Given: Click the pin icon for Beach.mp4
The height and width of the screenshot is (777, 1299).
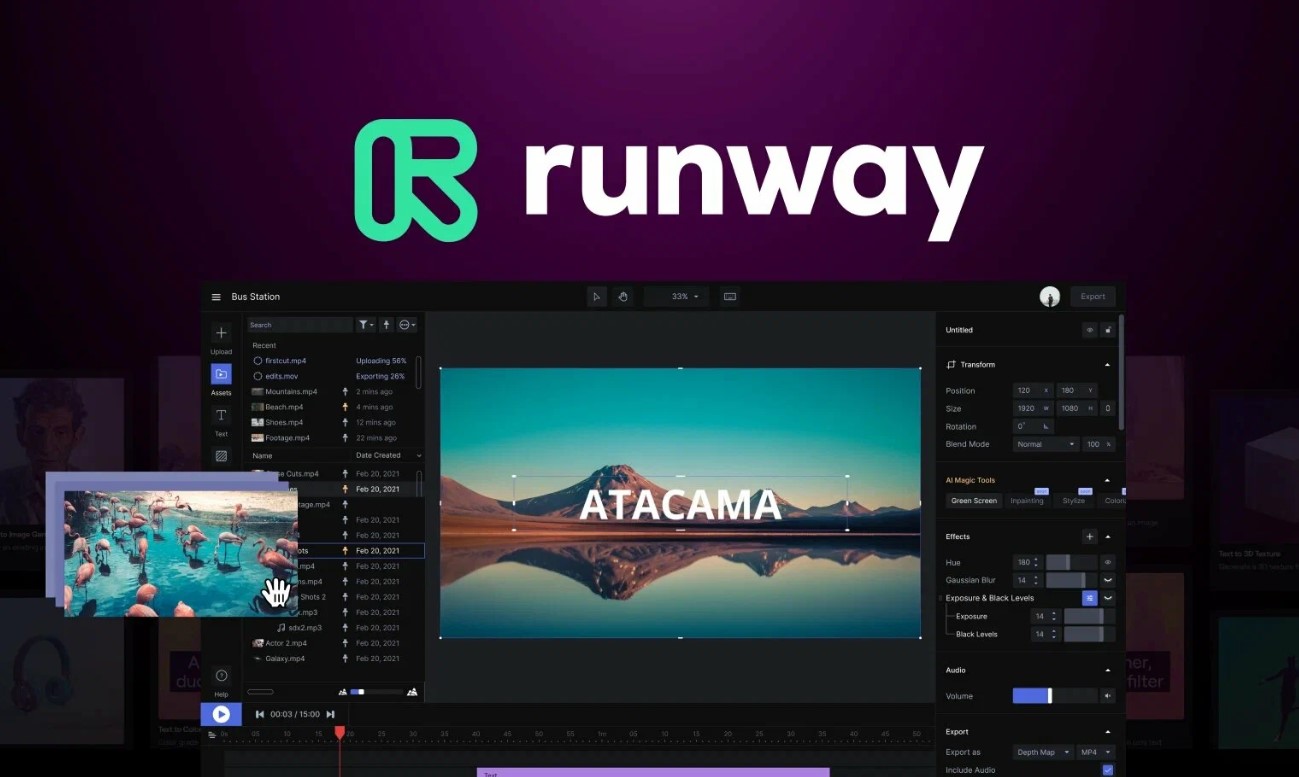Looking at the screenshot, I should point(345,407).
